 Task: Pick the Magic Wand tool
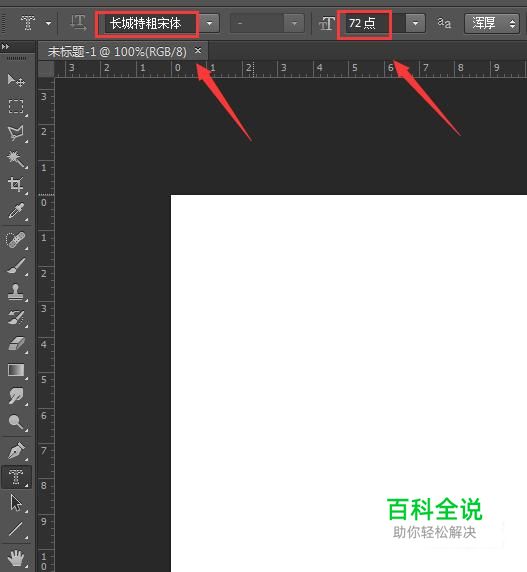pos(16,159)
